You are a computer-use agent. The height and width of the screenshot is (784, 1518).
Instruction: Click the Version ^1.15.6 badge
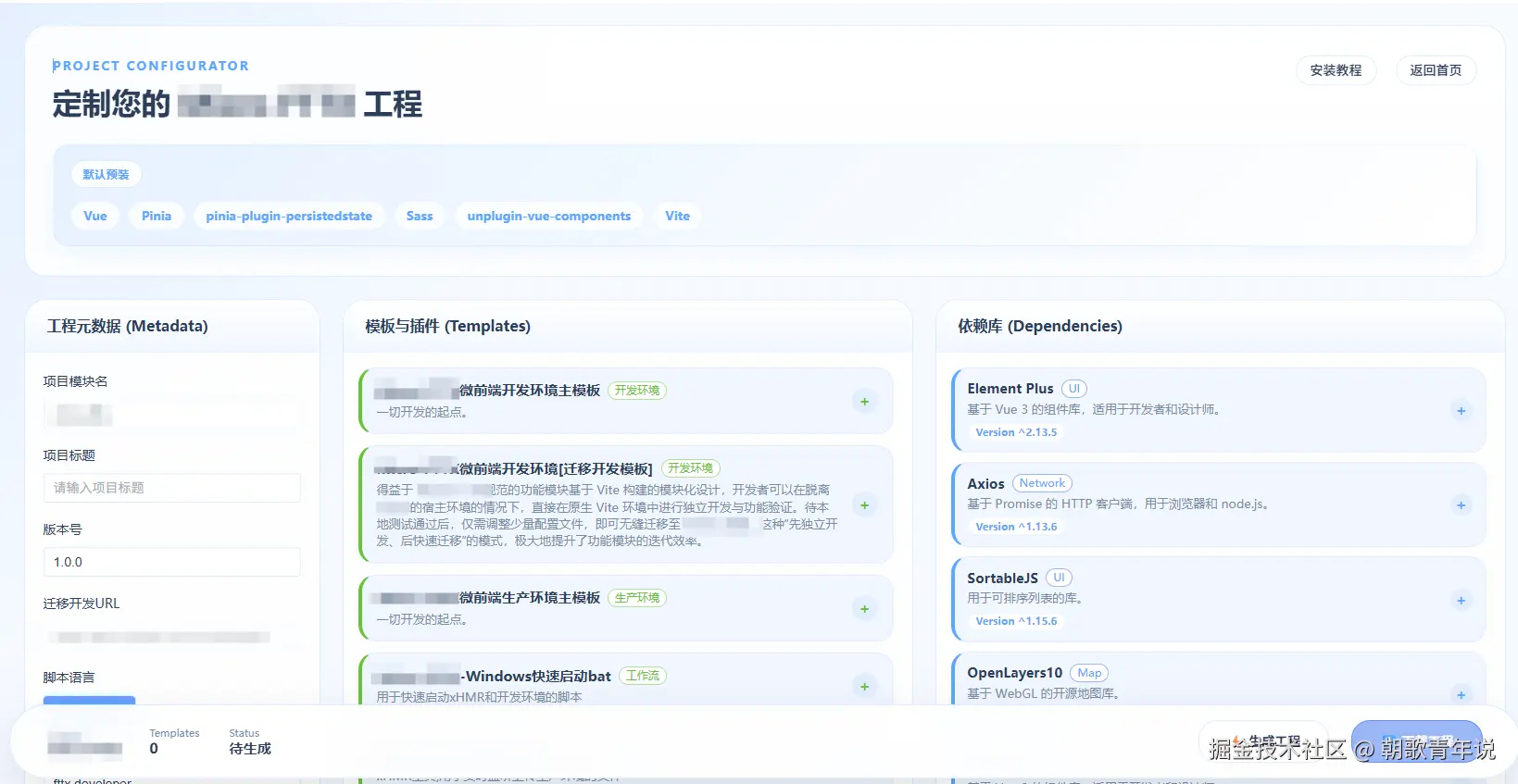pos(1016,621)
